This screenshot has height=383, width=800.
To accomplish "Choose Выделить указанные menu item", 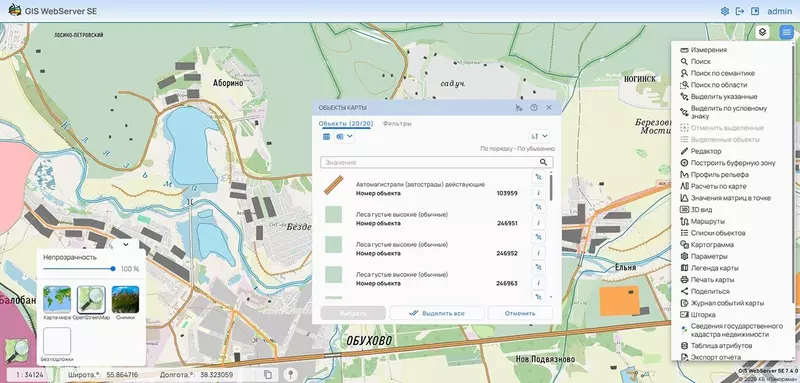I will [723, 96].
